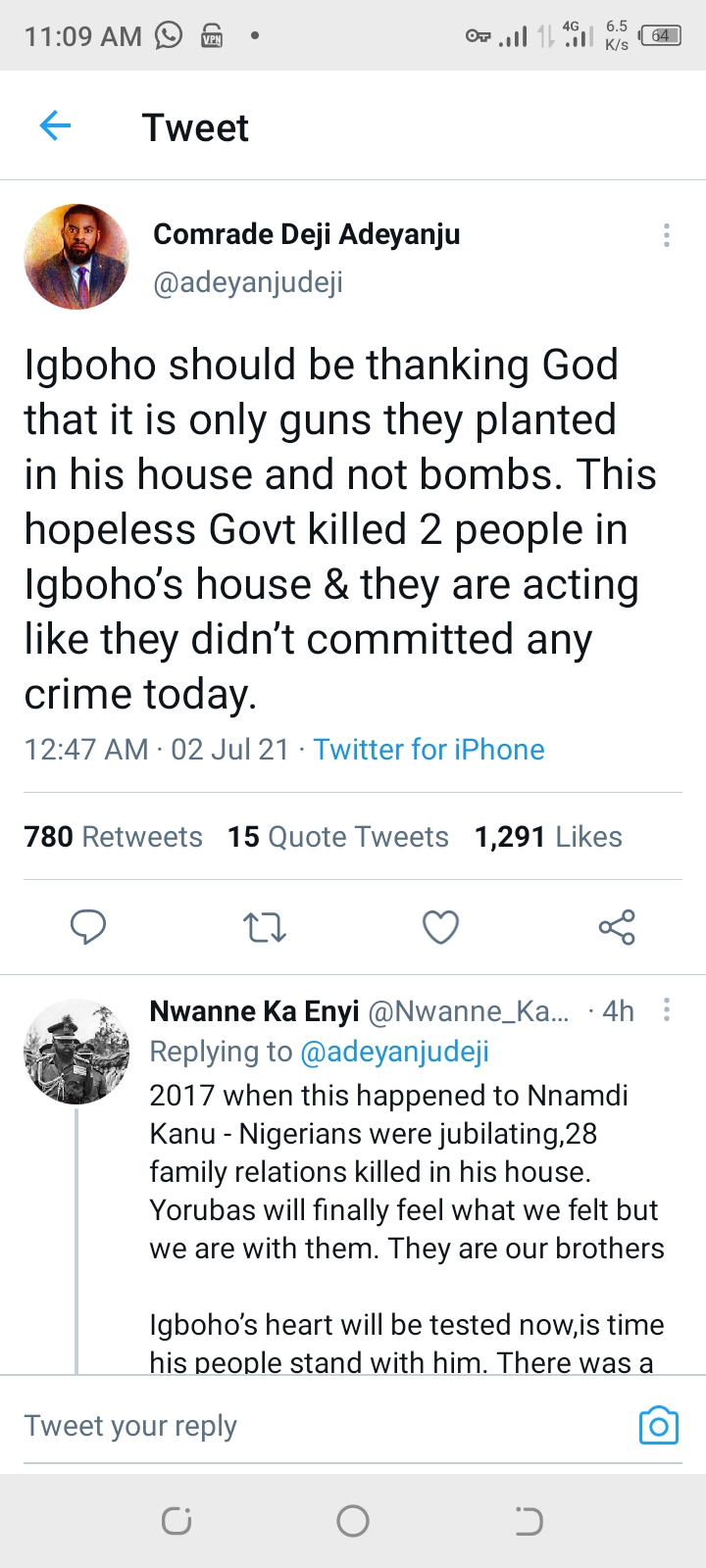Viewport: 706px width, 1568px height.
Task: Open Comrade Deji Adeyanju's profile picture
Action: (76, 257)
